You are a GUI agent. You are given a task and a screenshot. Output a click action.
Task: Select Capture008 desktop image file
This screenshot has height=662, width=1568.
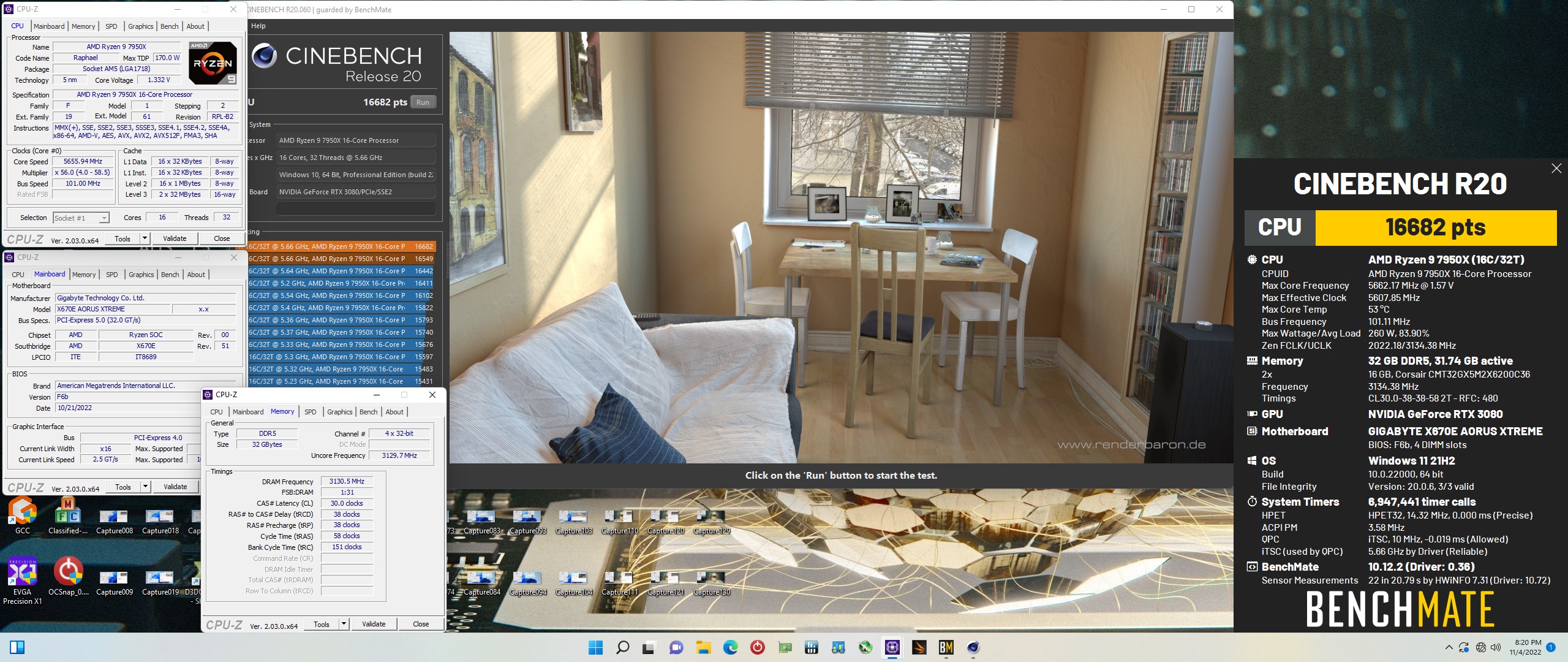114,522
